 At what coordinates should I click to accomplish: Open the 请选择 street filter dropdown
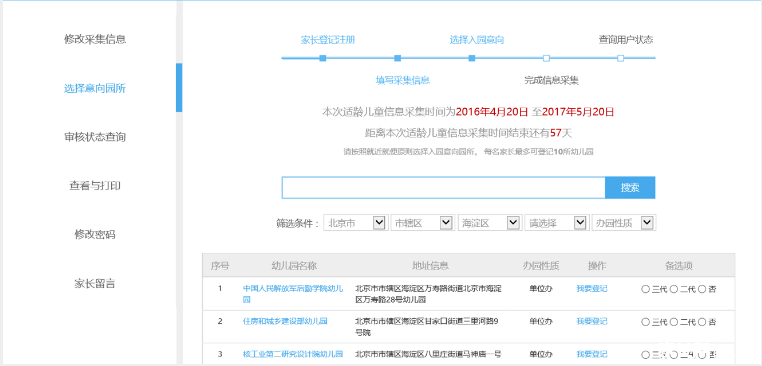tap(557, 223)
